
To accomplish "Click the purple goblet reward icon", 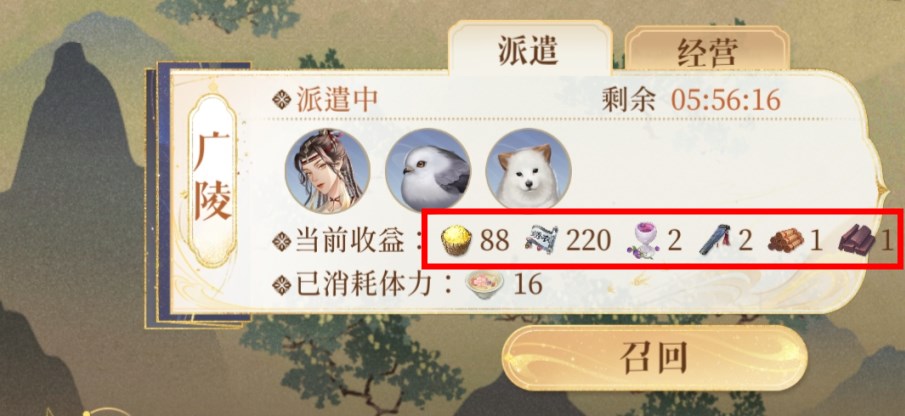I will (644, 241).
